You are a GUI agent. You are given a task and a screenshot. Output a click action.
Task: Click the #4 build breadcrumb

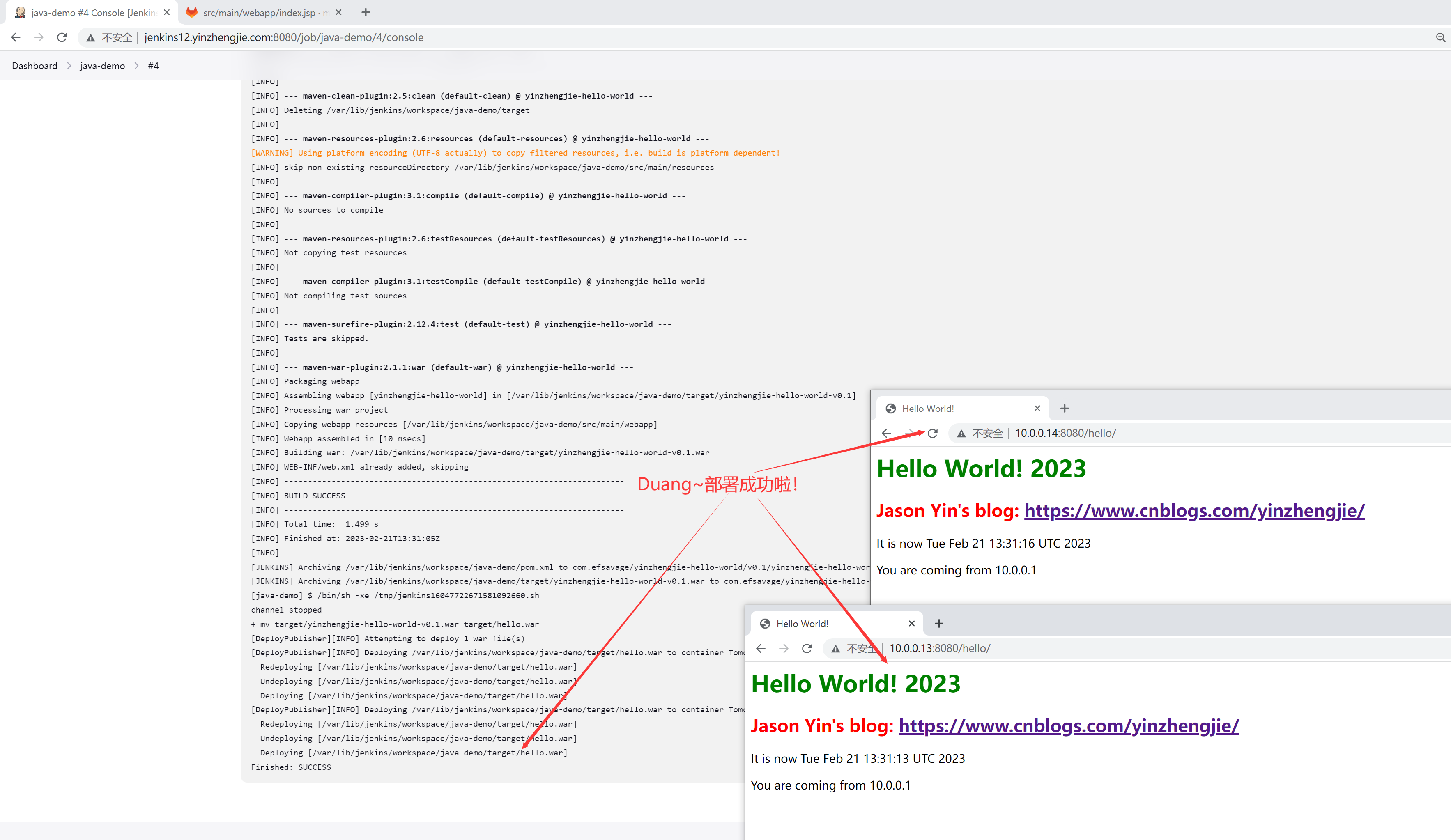click(153, 66)
